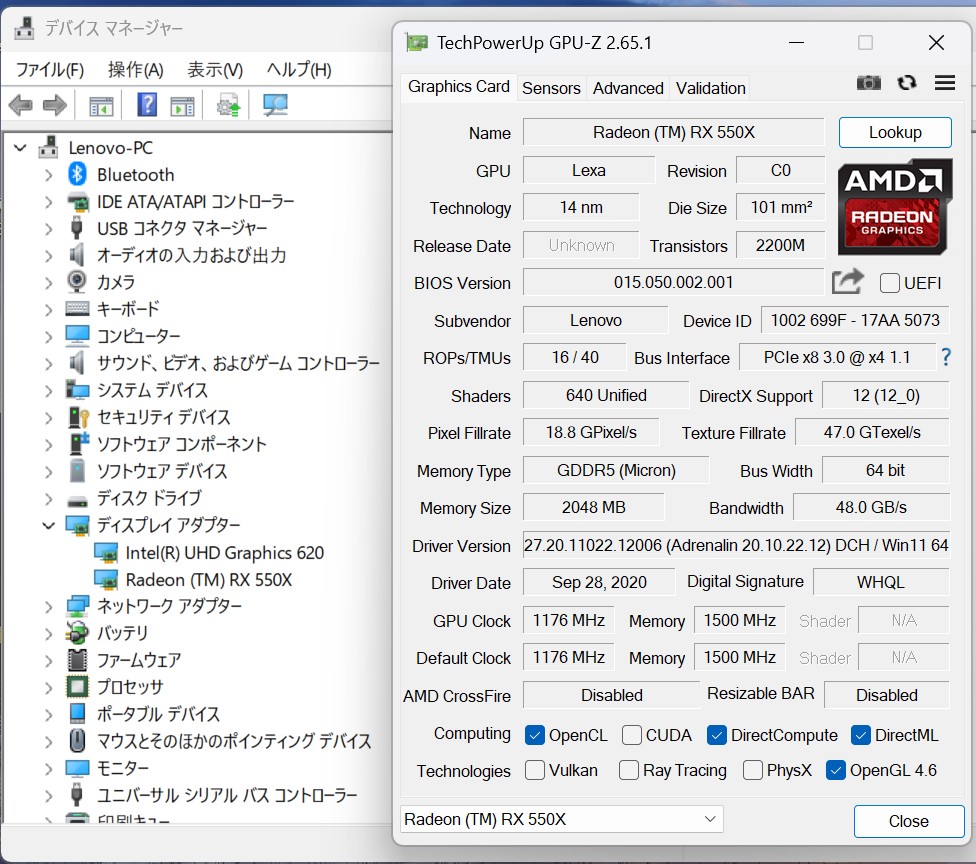
Task: Expand the モニター node
Action: (x=49, y=768)
